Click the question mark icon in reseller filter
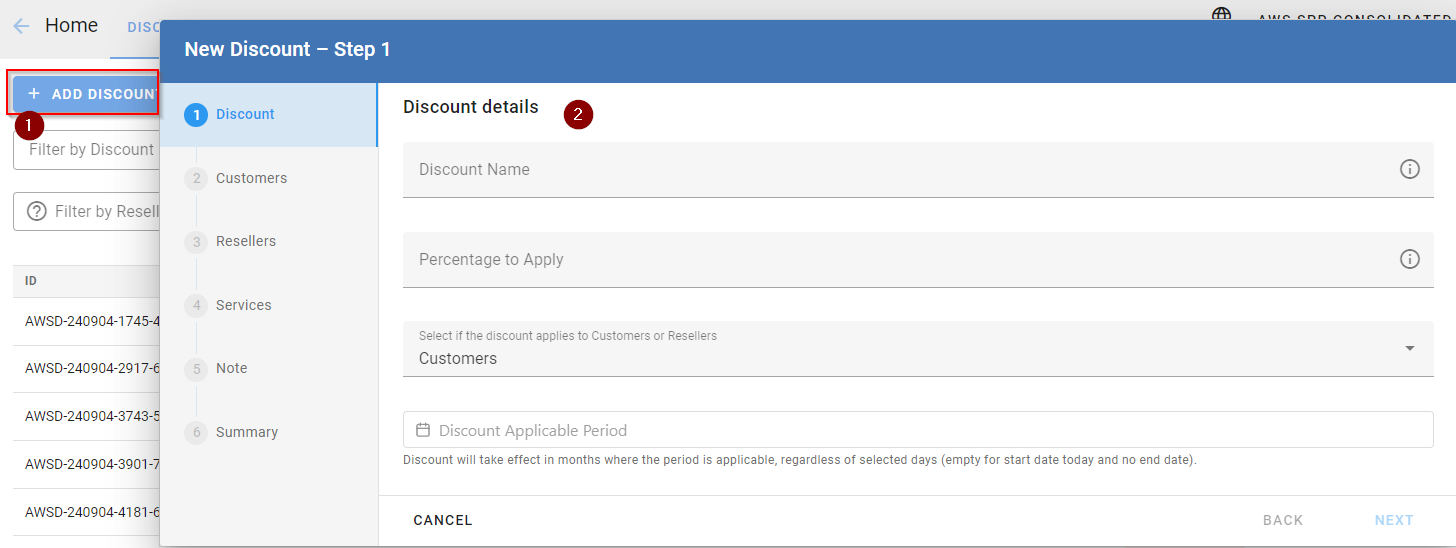The width and height of the screenshot is (1456, 548). click(37, 212)
